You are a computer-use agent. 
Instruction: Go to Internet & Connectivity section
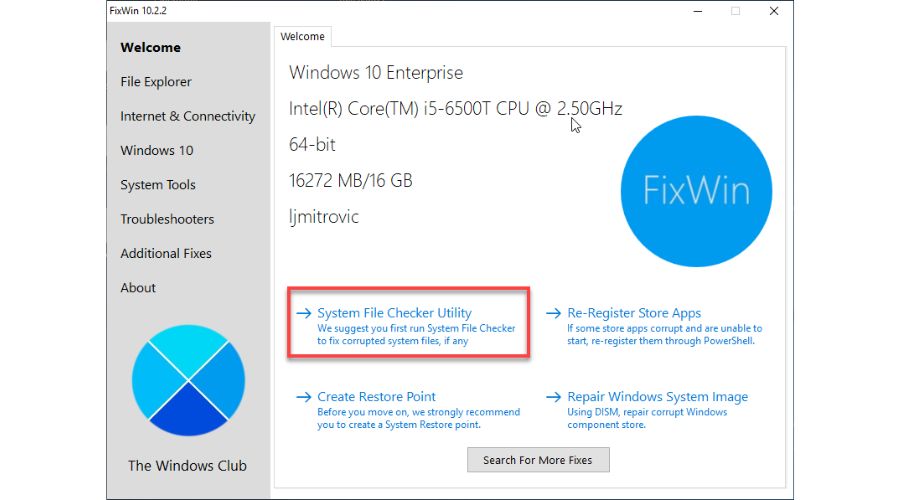click(188, 116)
